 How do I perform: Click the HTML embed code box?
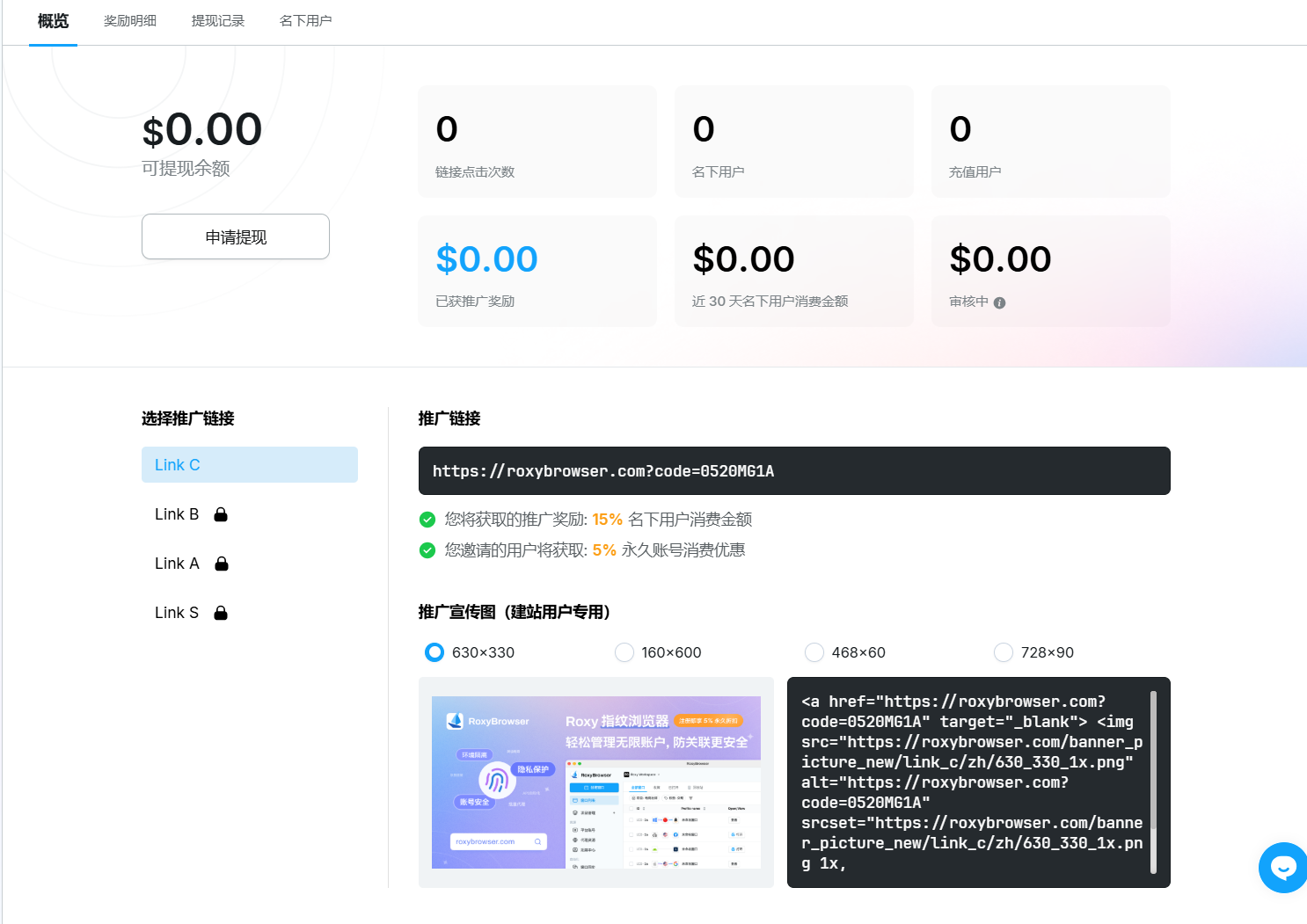coord(979,782)
